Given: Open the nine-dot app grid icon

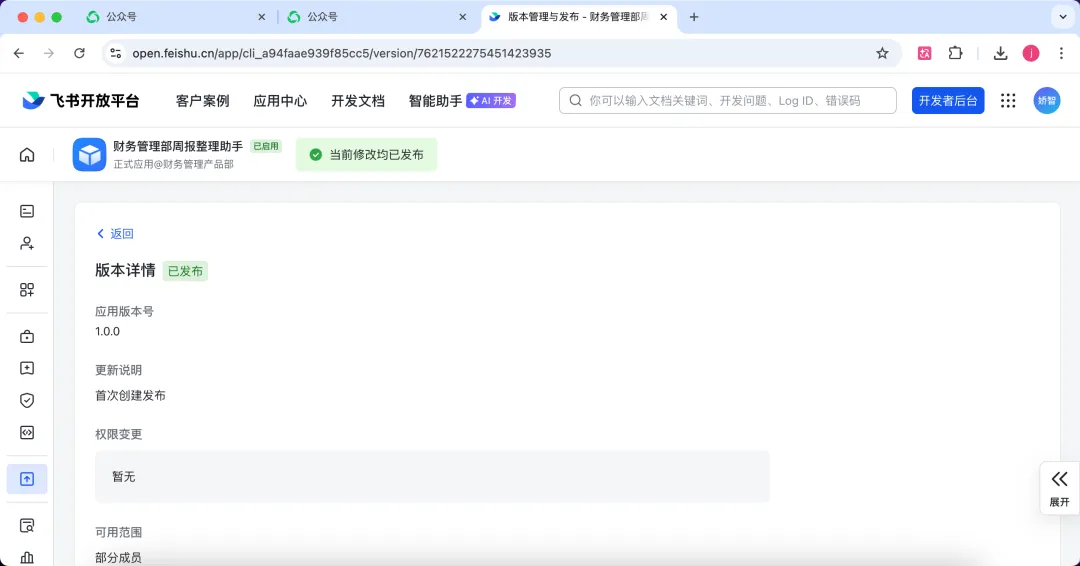Looking at the screenshot, I should coord(1008,101).
